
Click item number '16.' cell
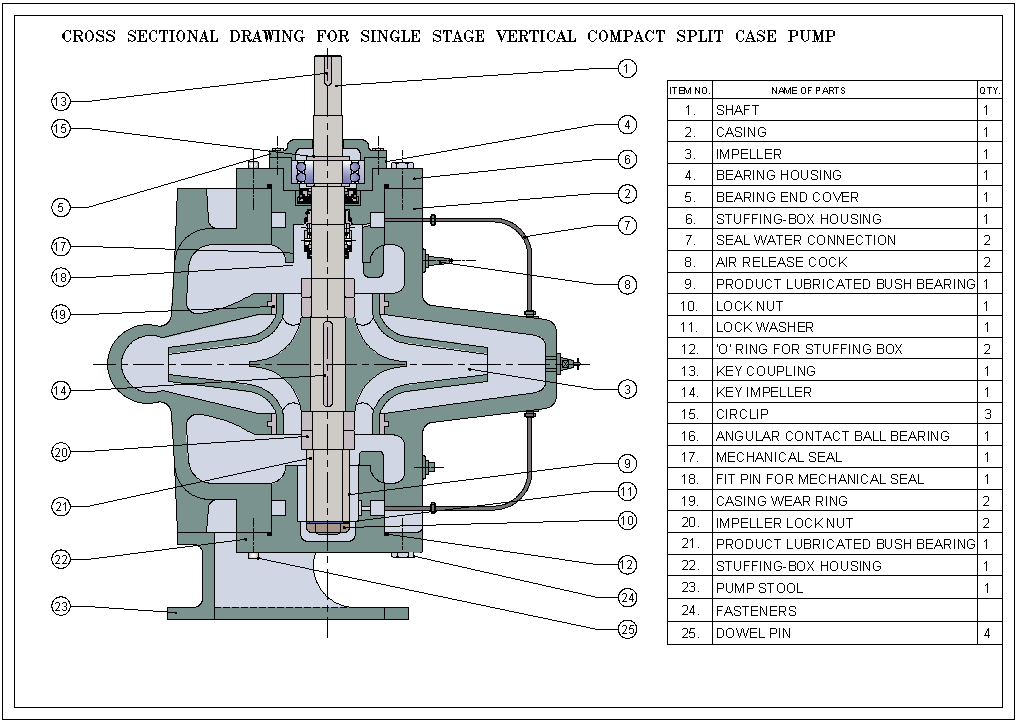pos(690,436)
